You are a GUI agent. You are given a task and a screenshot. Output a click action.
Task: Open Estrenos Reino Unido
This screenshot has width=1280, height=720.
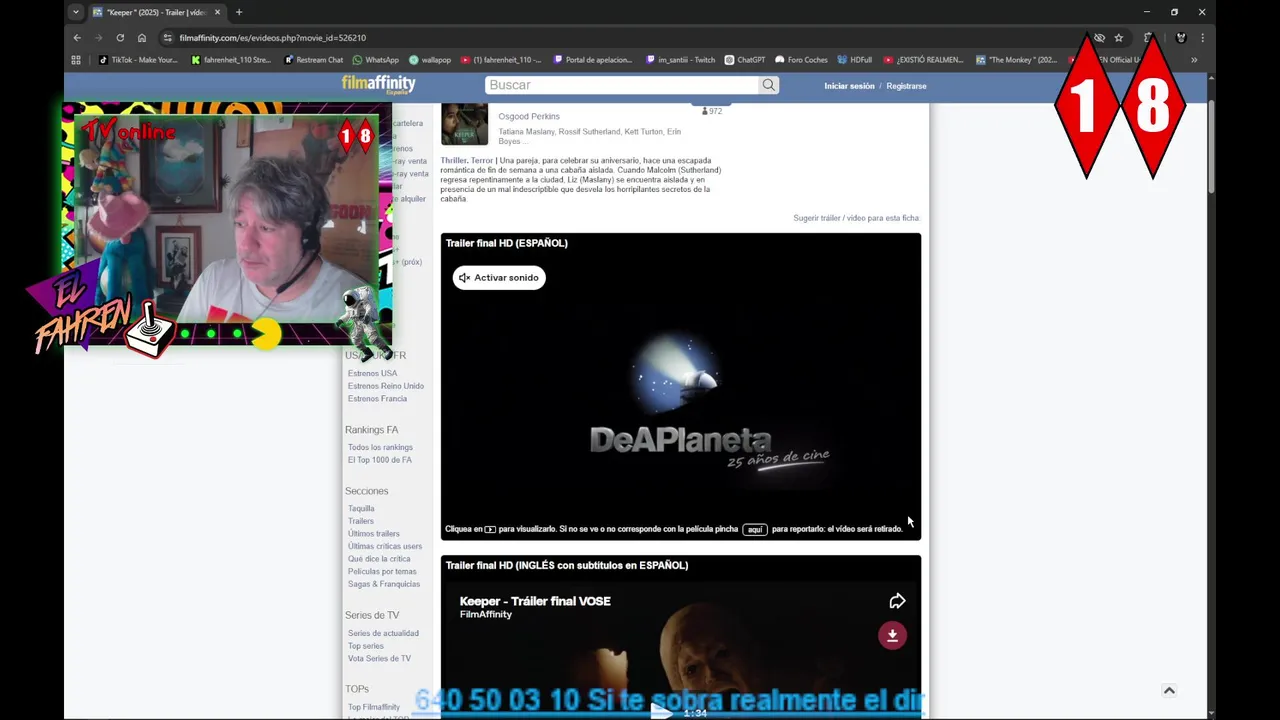pyautogui.click(x=386, y=386)
